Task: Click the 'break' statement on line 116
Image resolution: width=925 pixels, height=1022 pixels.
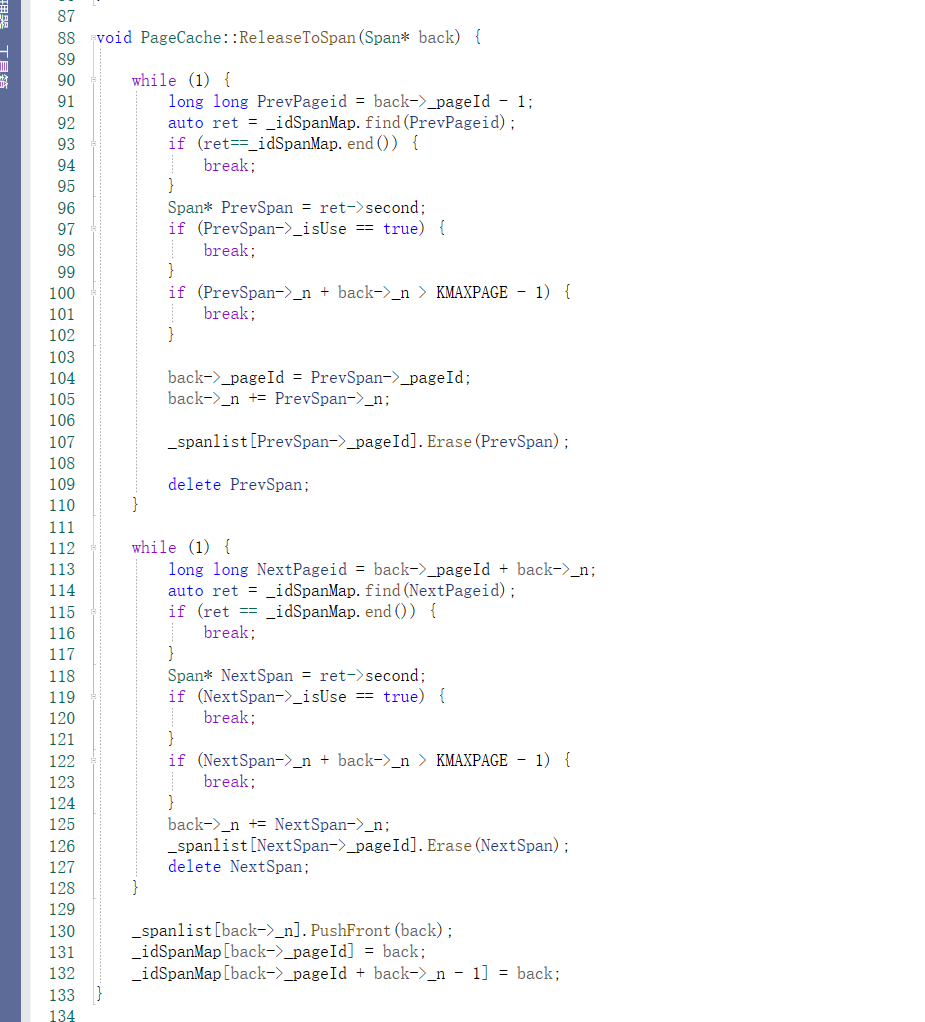Action: pos(226,633)
